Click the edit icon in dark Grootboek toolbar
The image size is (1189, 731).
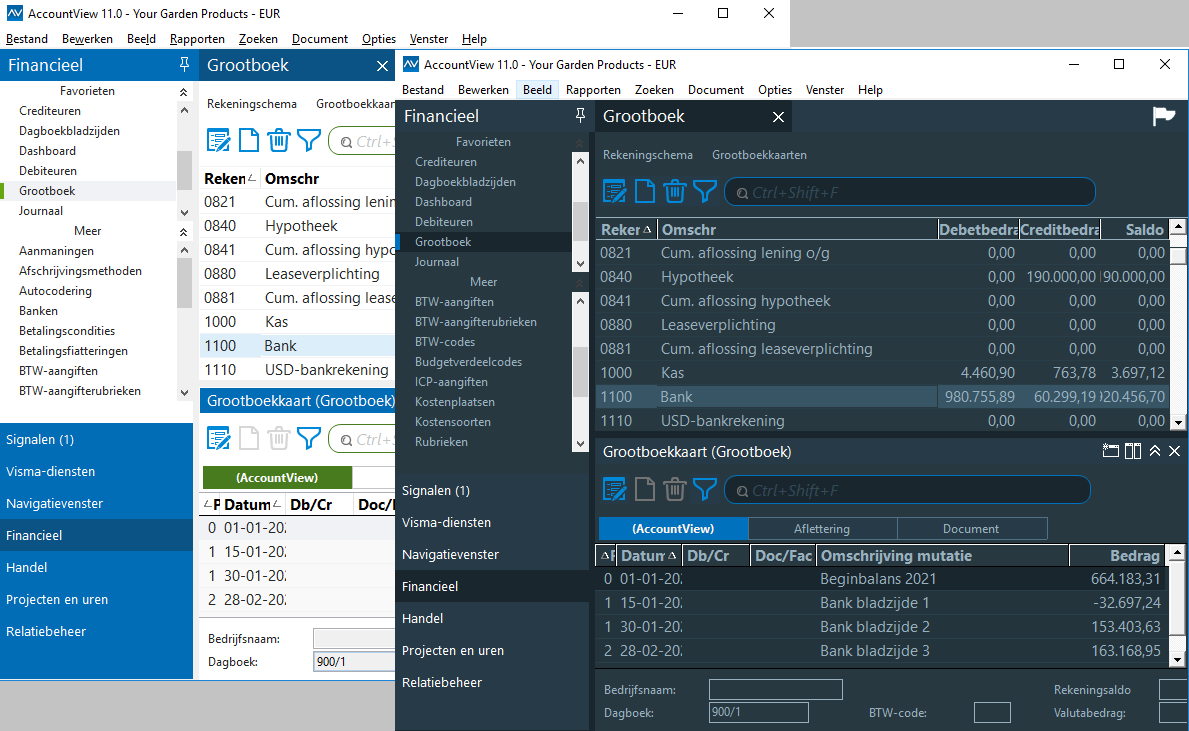tap(614, 191)
